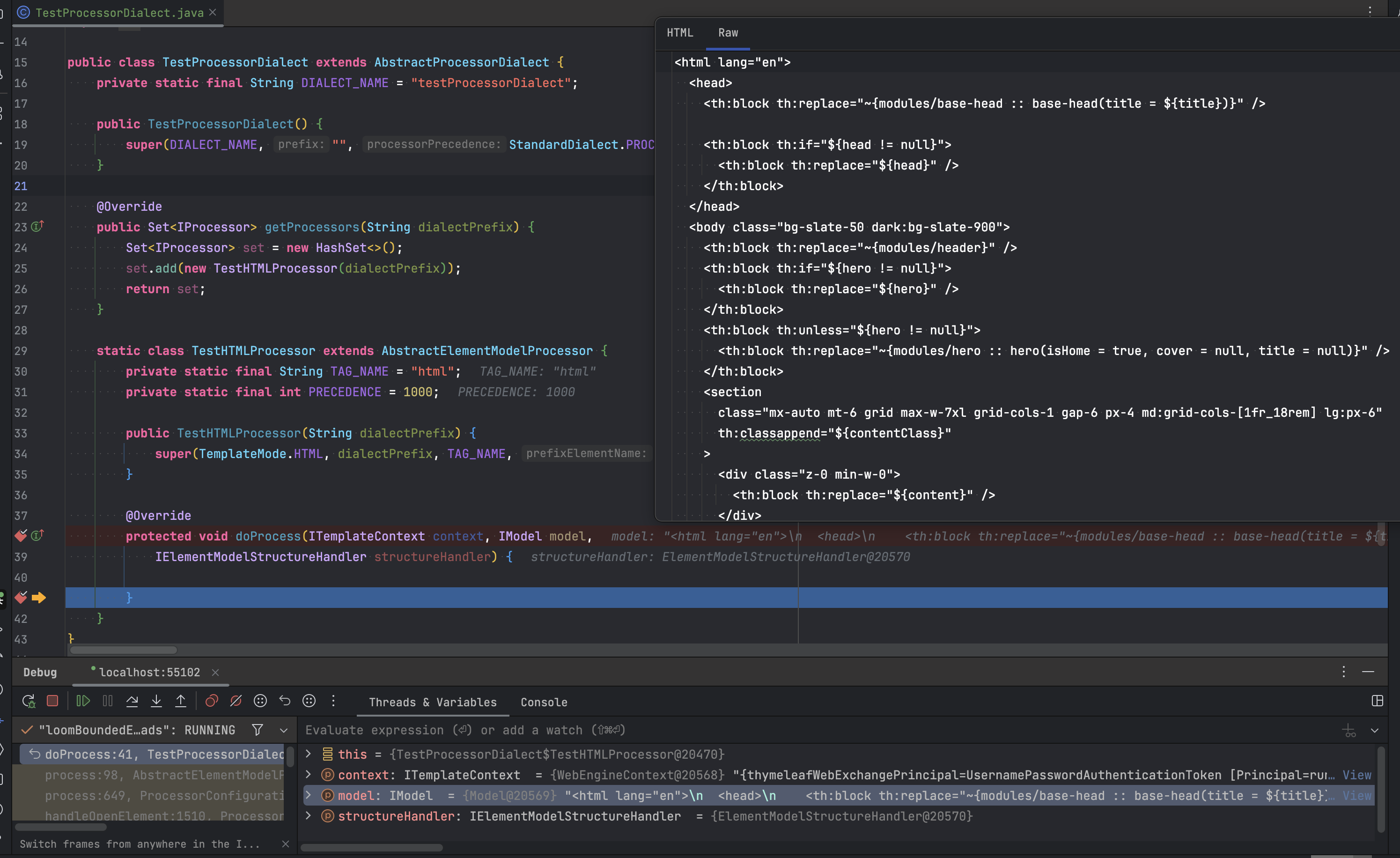1400x858 pixels.
Task: Open the View Breakpoints dialog icon
Action: pyautogui.click(x=211, y=701)
